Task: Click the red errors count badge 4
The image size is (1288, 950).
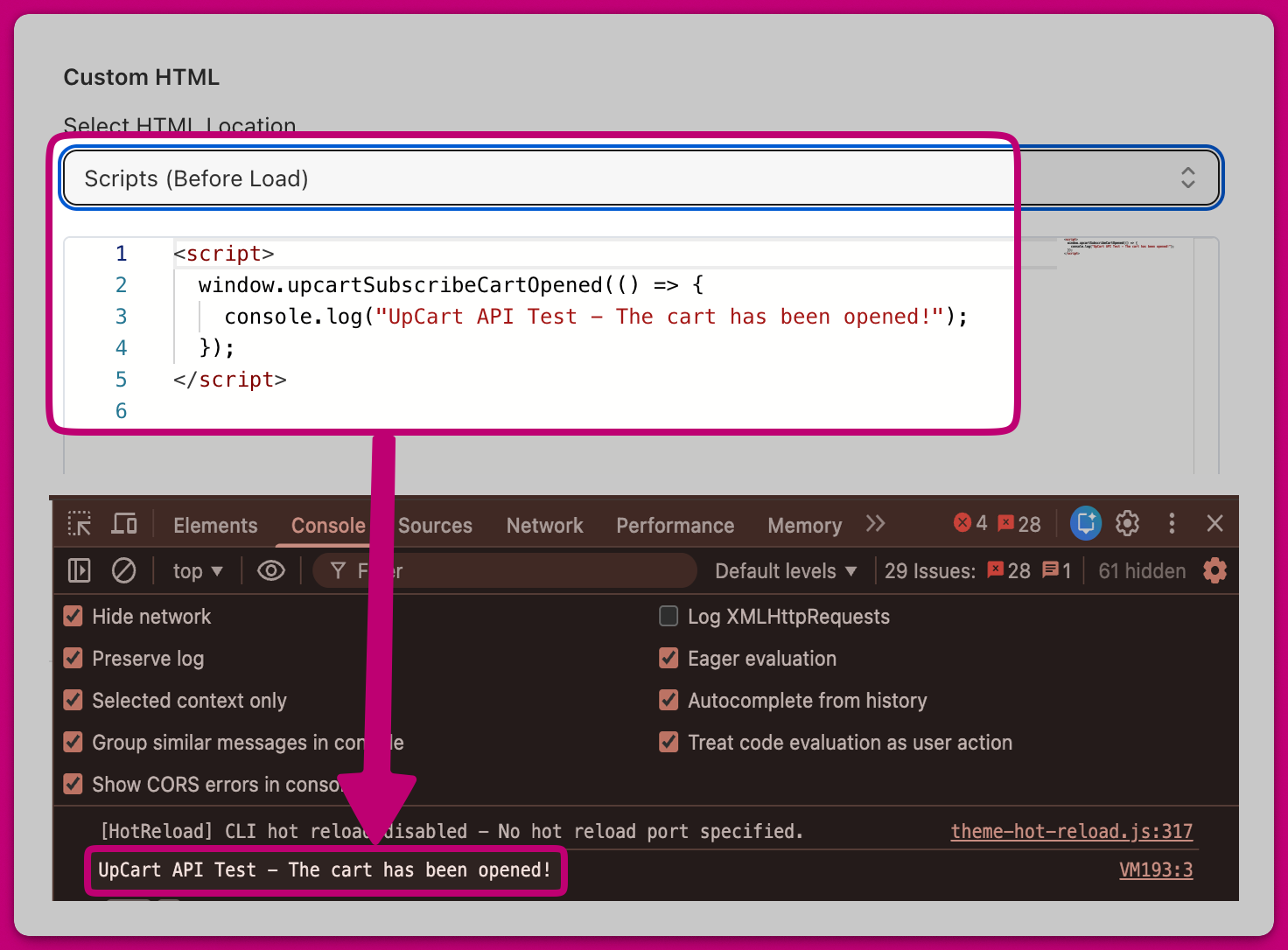Action: coord(970,523)
